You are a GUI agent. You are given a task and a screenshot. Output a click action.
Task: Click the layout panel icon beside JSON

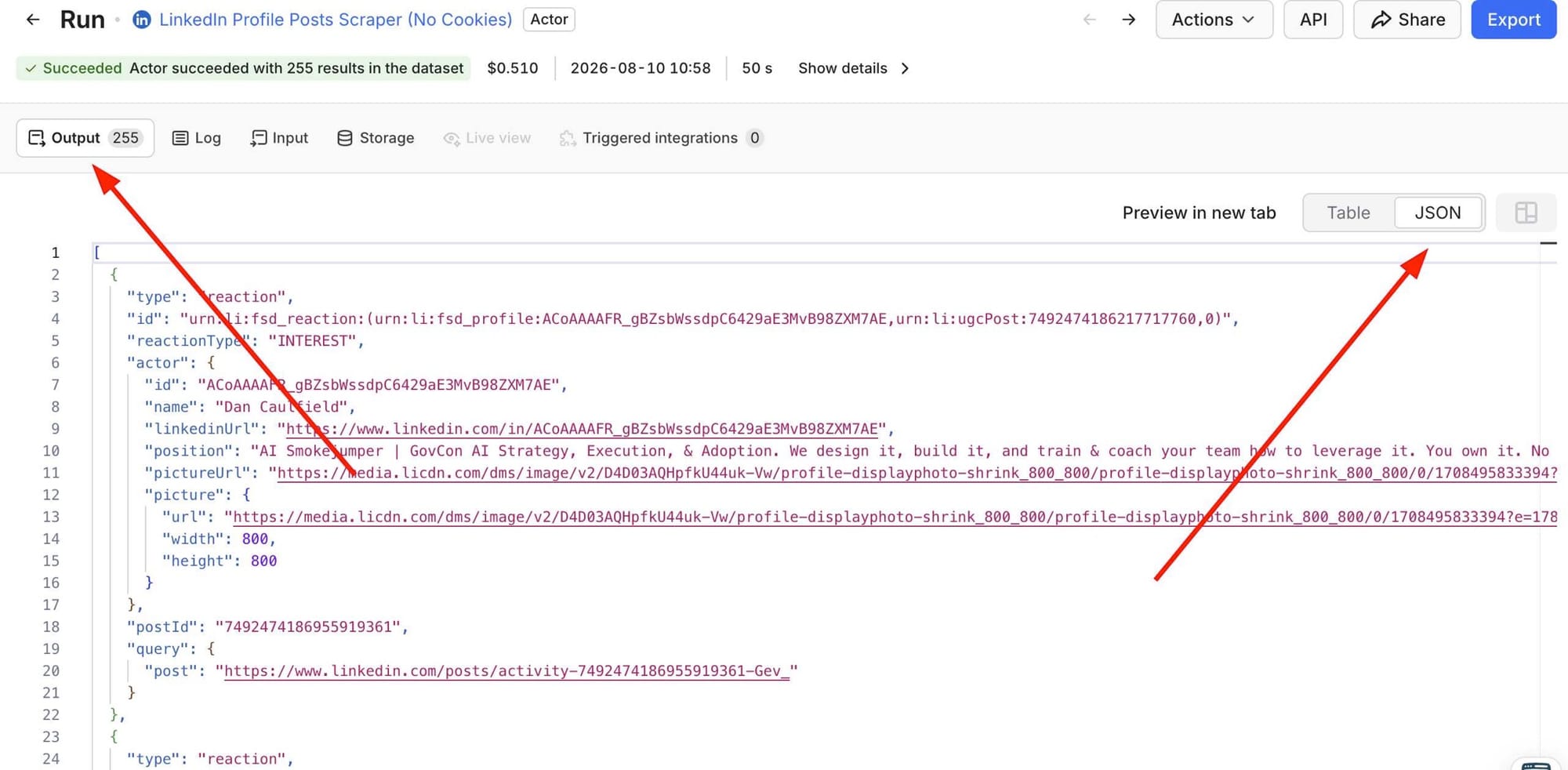(1526, 212)
